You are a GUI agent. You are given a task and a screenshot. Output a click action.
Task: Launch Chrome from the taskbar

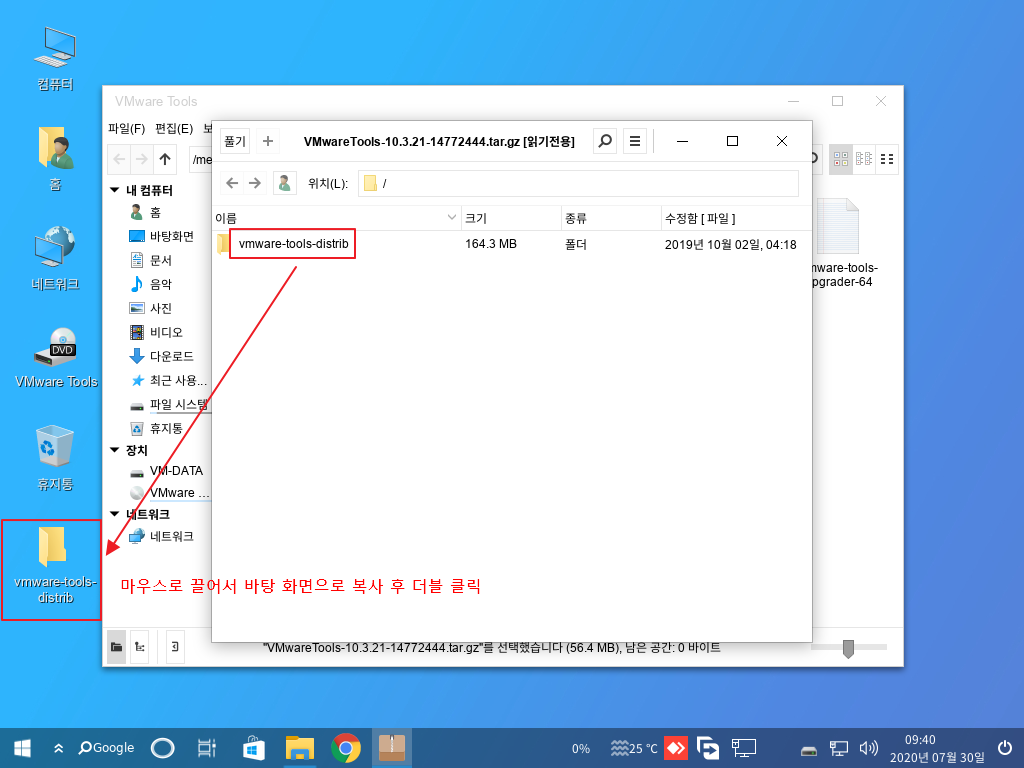tap(345, 748)
